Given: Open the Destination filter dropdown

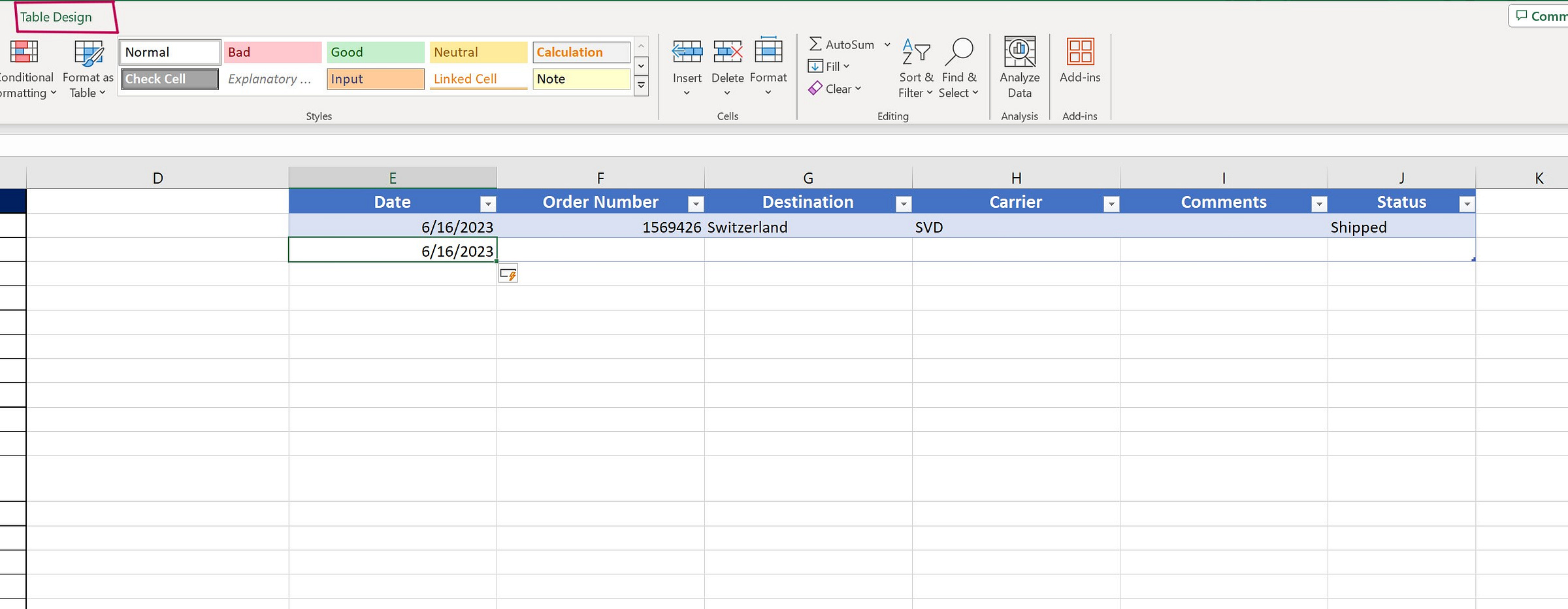Looking at the screenshot, I should 904,204.
